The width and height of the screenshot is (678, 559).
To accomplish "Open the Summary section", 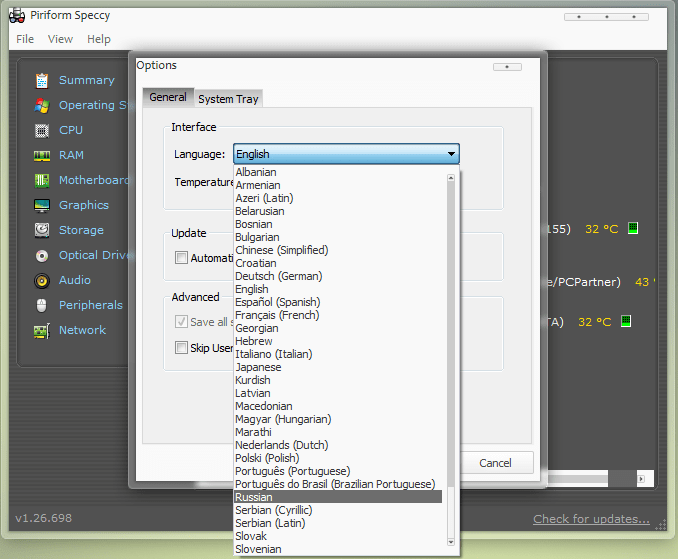I will click(x=87, y=80).
